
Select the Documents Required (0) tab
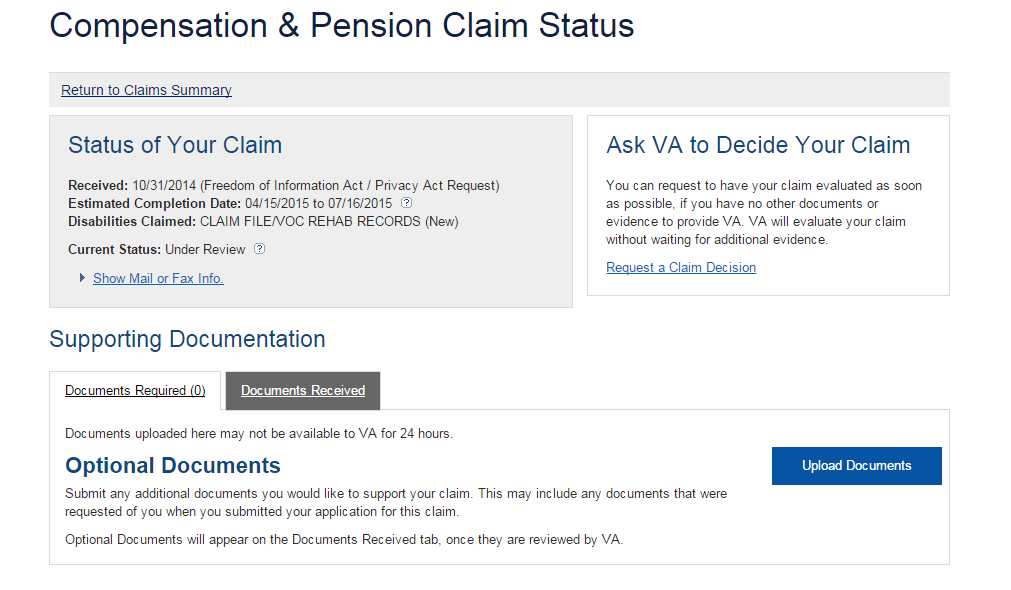pyautogui.click(x=135, y=391)
